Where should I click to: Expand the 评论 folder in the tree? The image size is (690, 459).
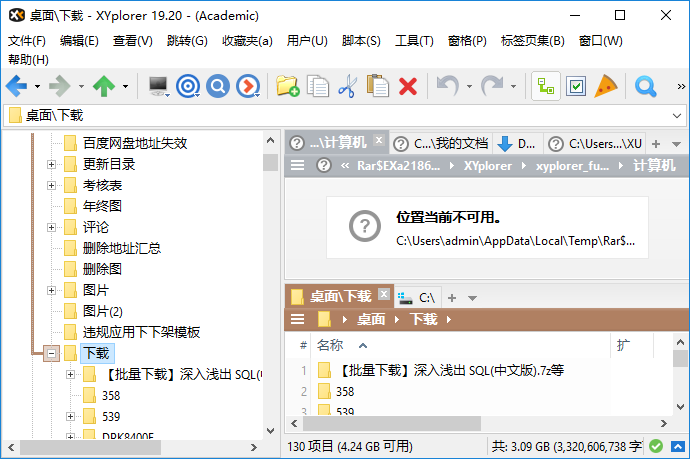[51, 228]
